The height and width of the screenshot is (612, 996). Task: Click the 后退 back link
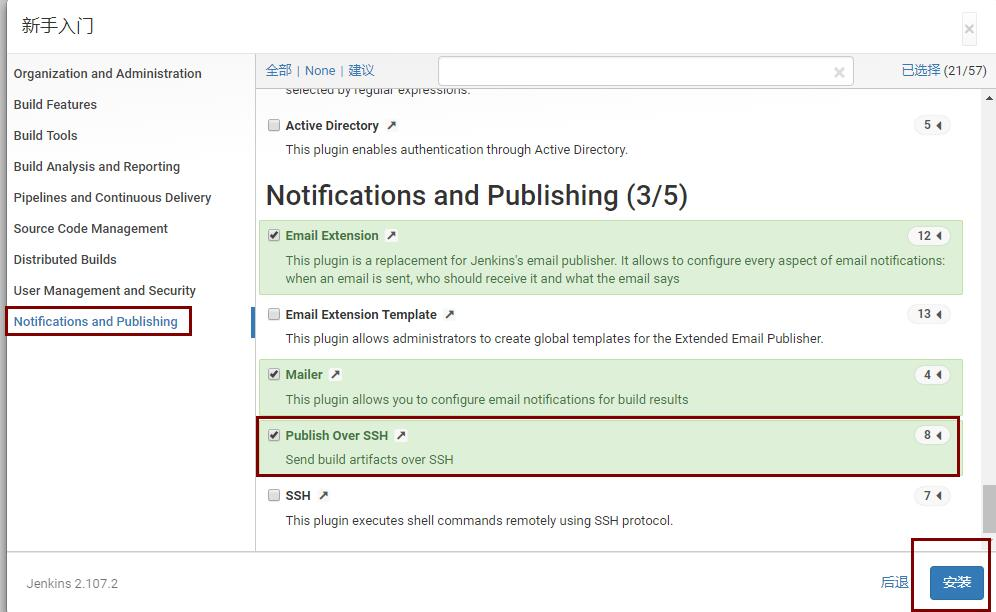click(x=894, y=582)
